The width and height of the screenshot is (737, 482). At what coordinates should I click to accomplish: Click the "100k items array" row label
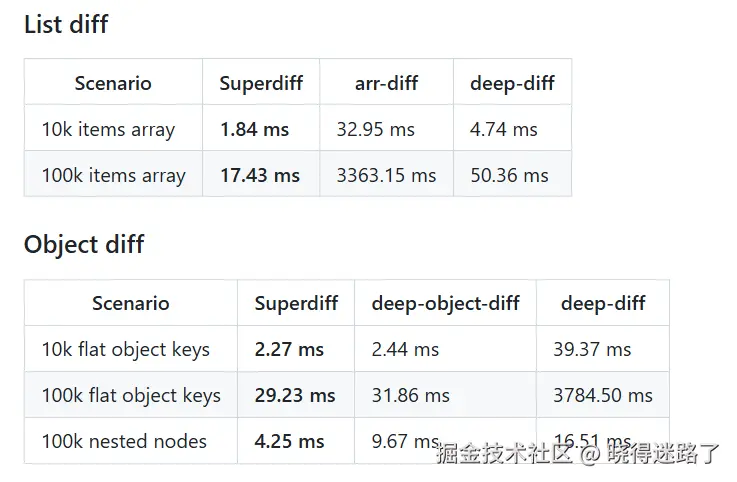click(113, 175)
